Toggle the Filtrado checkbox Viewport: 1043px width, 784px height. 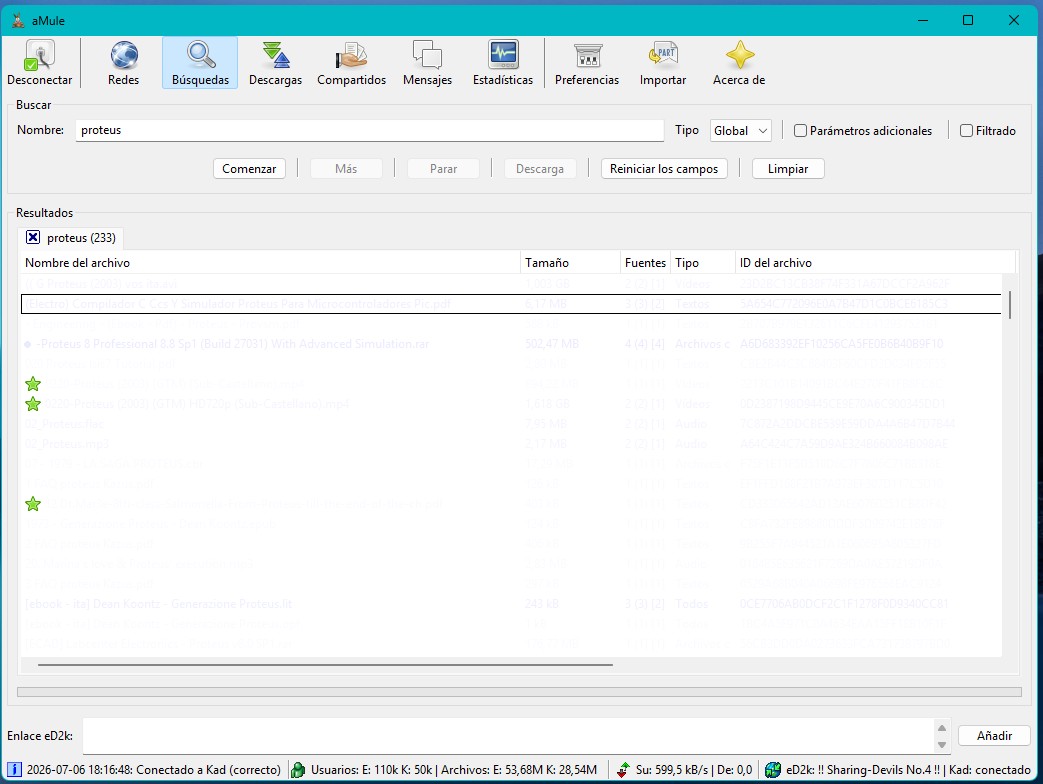coord(967,130)
